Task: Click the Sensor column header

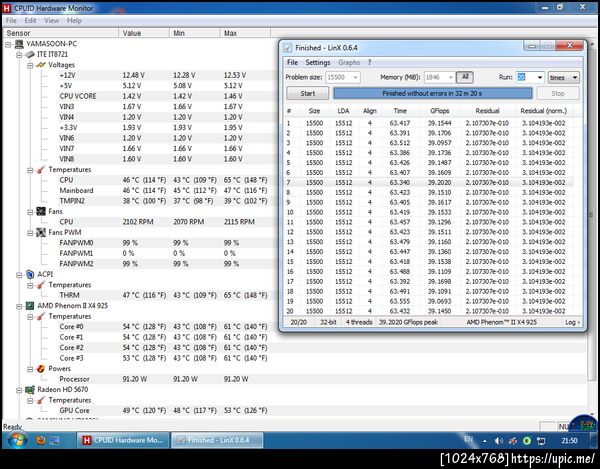Action: click(61, 33)
